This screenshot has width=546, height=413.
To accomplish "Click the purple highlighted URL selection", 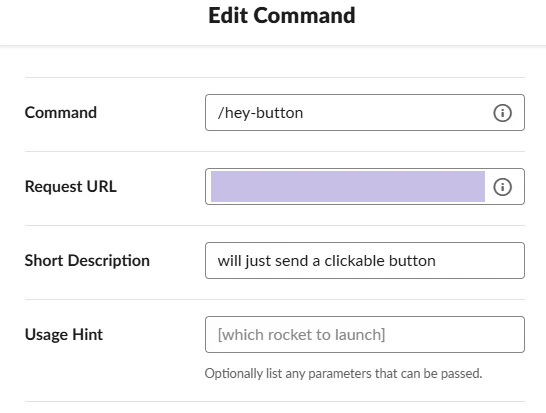I will tap(348, 186).
